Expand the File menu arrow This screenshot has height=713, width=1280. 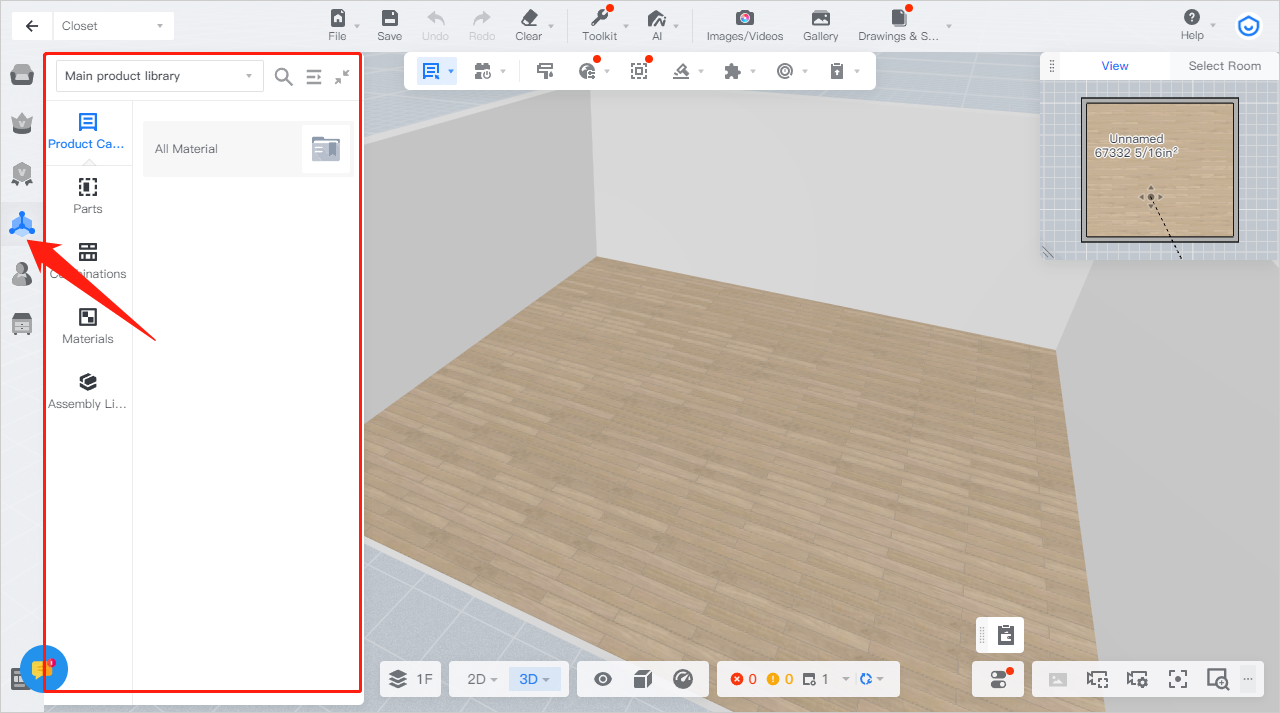(358, 26)
